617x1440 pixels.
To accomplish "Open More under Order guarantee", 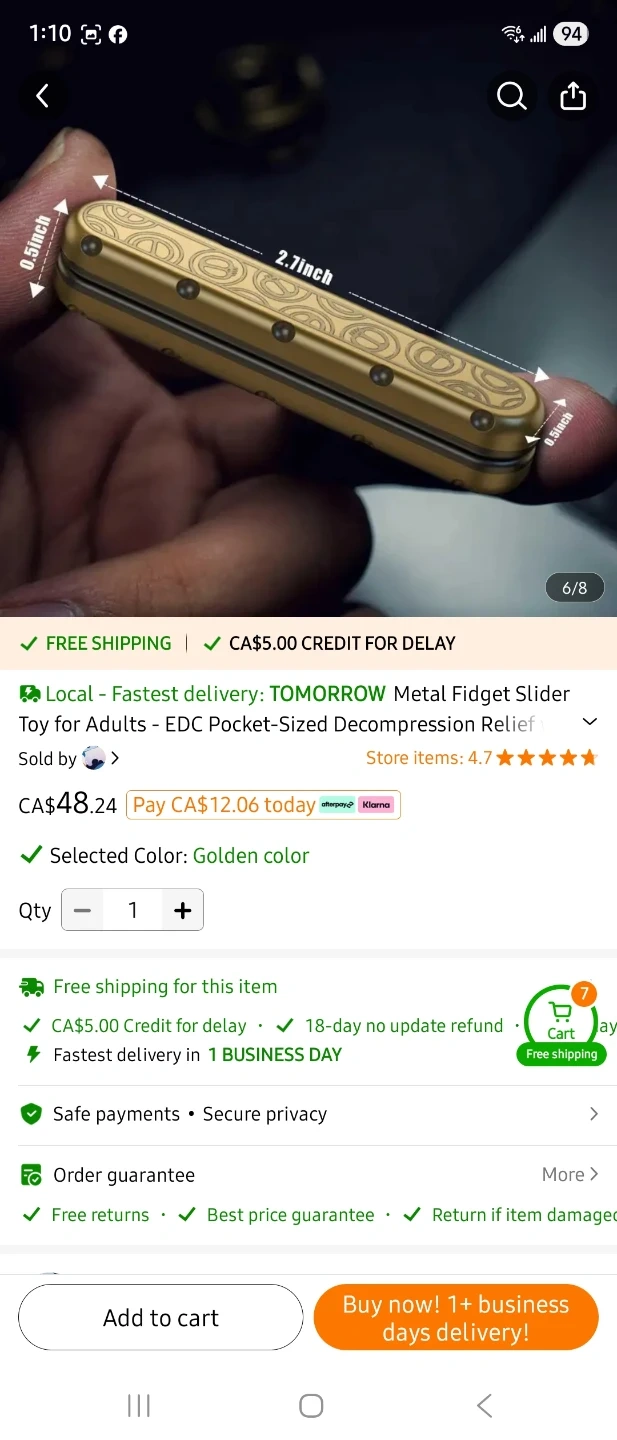I will [x=570, y=1175].
